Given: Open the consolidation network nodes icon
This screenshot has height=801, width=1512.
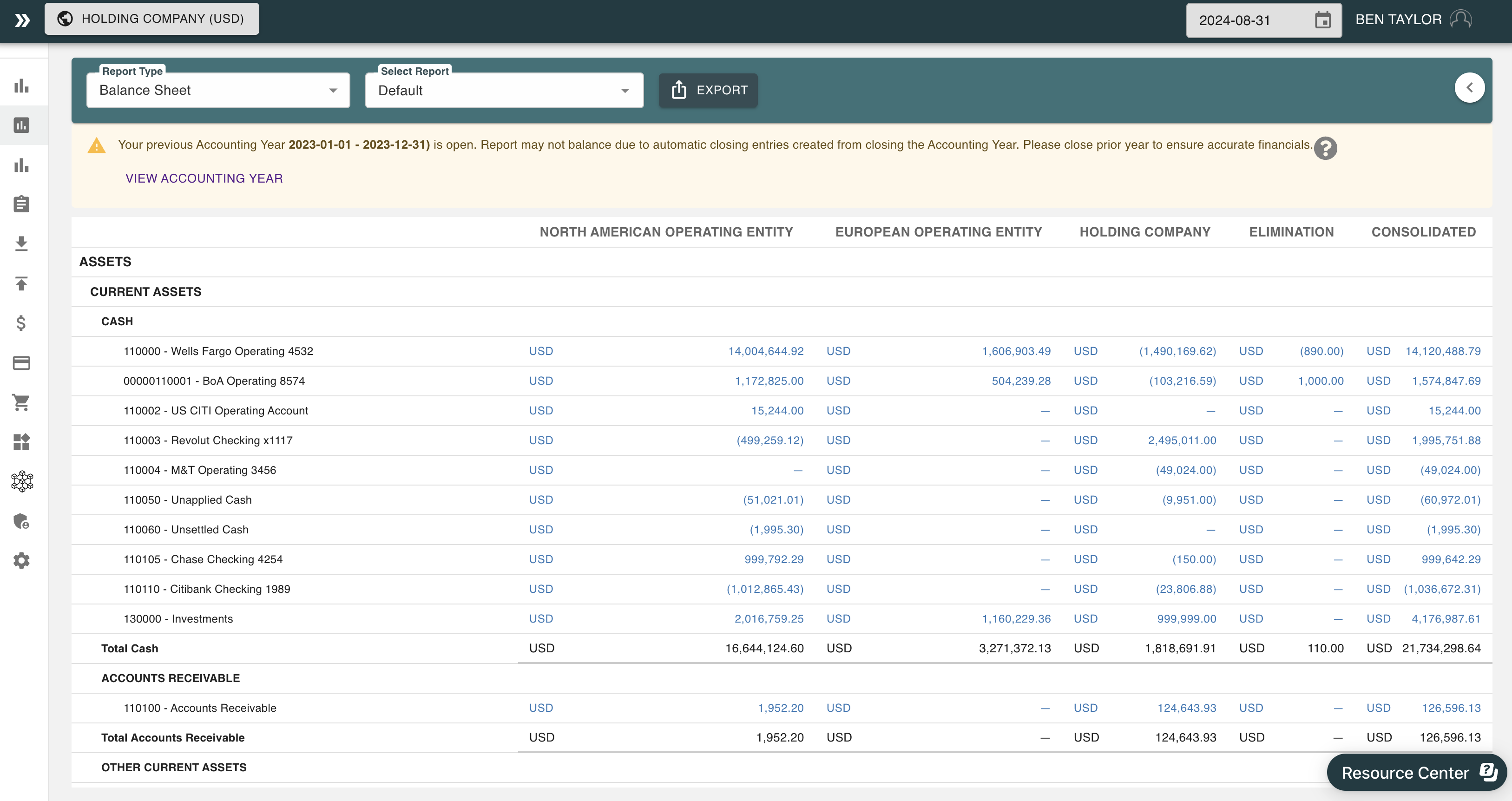Looking at the screenshot, I should [22, 481].
